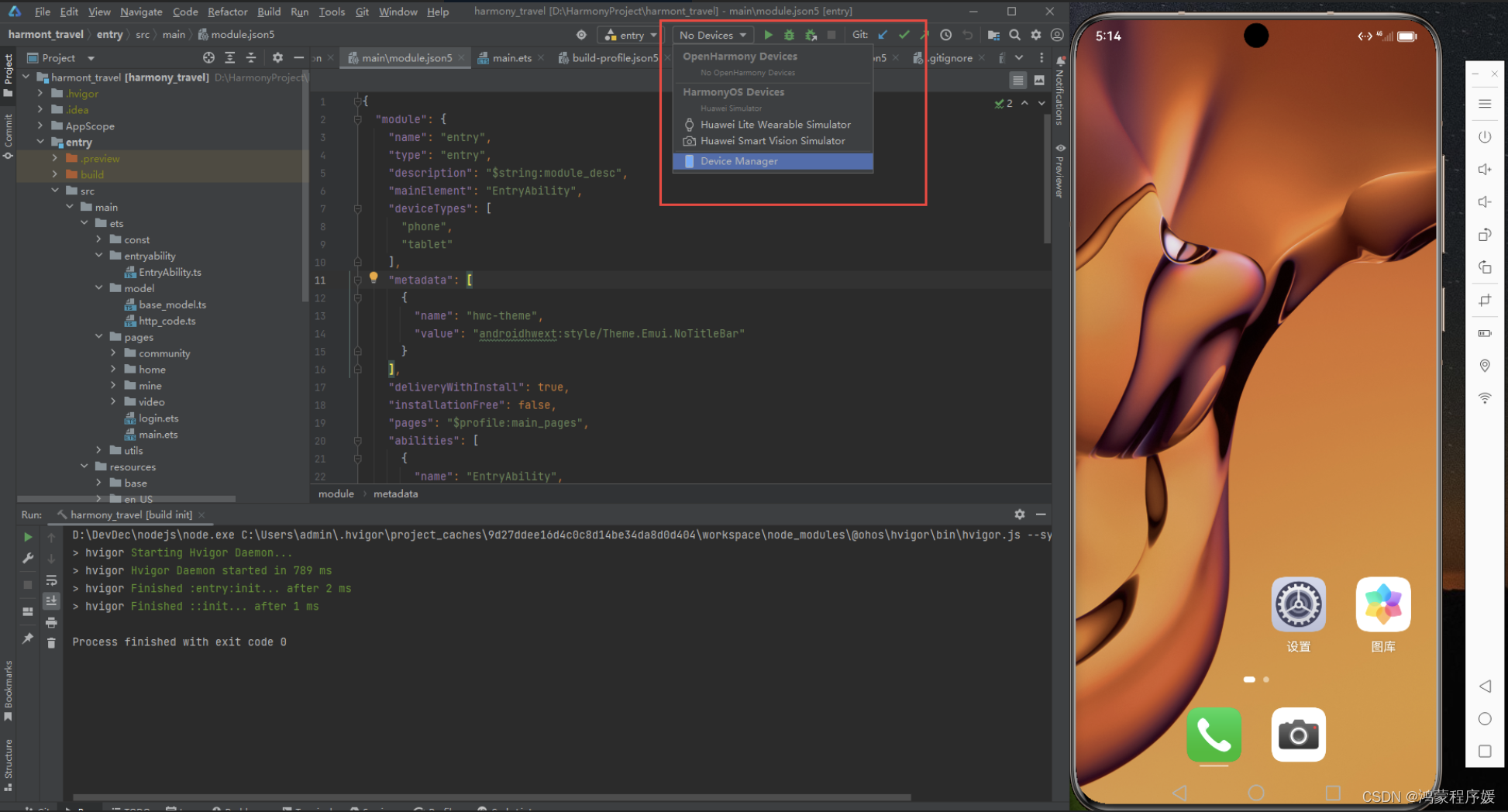Open the Gallery app on emulator
Image resolution: width=1508 pixels, height=812 pixels.
click(x=1383, y=604)
